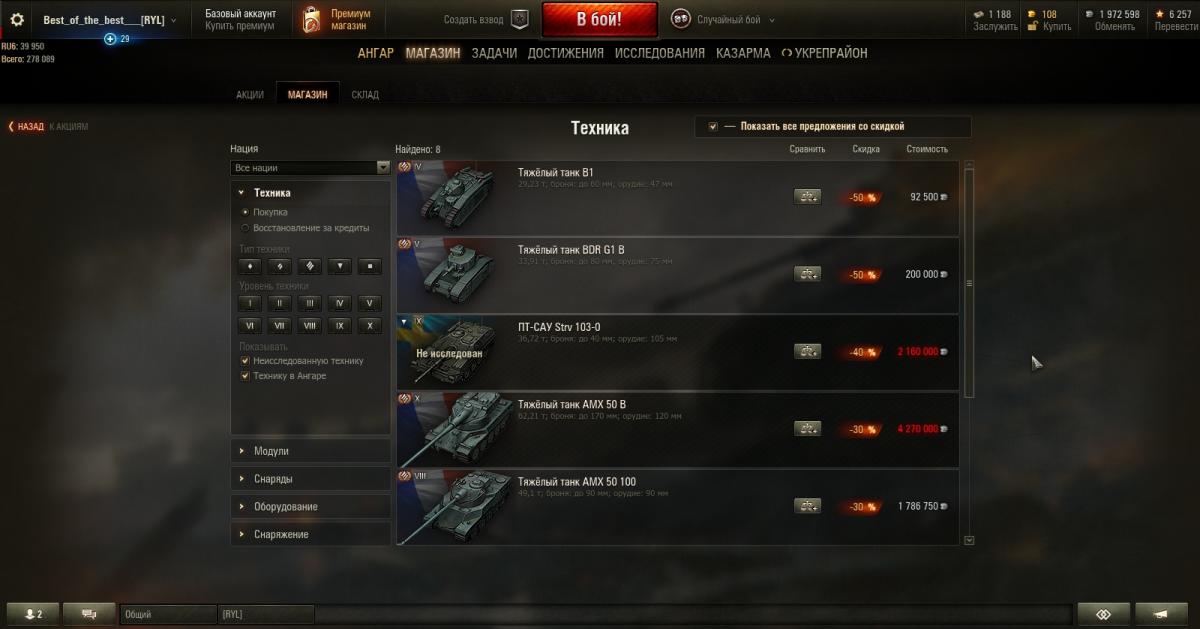Select vehicle tier X filter
Screen dimensions: 1200x629
pyautogui.click(x=370, y=325)
